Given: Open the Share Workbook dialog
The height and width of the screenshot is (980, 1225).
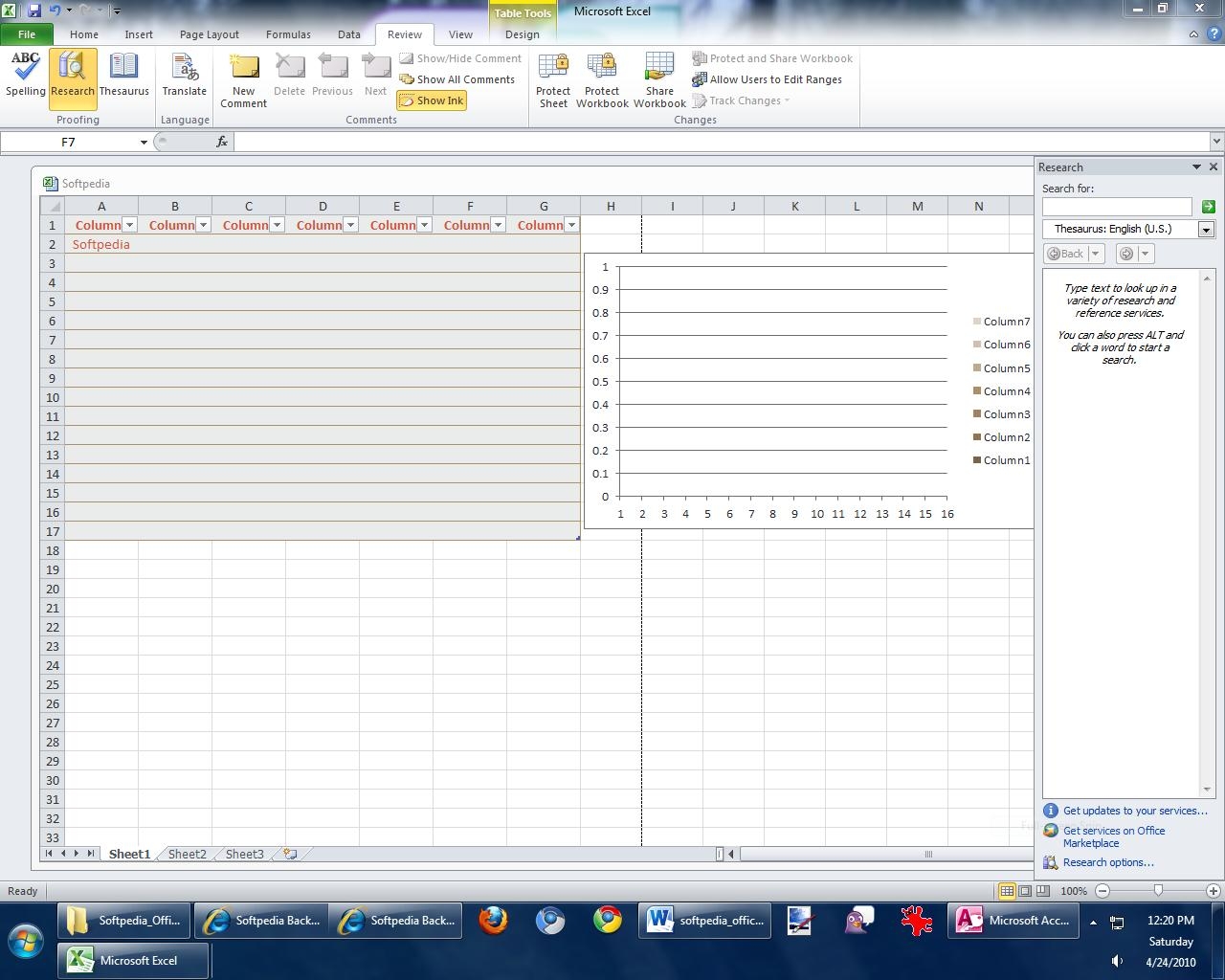Looking at the screenshot, I should point(659,78).
